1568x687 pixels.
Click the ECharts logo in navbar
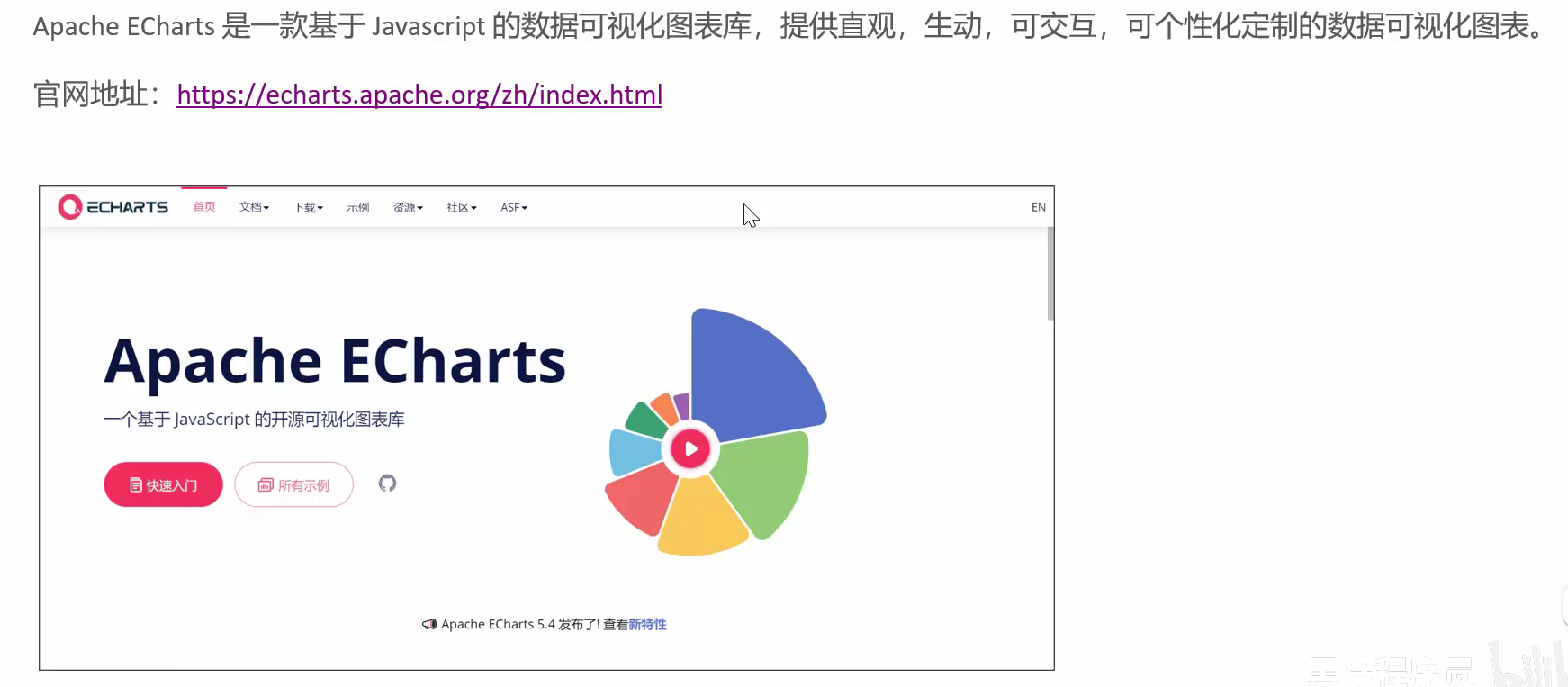pyautogui.click(x=113, y=207)
